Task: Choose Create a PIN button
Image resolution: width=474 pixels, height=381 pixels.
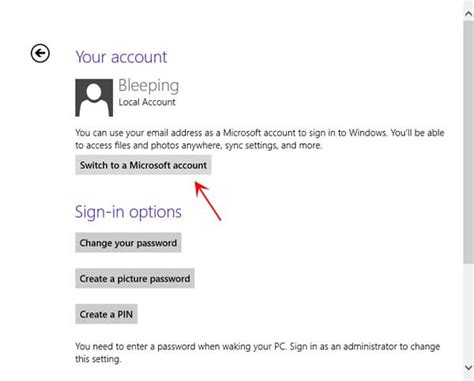Action: point(106,314)
